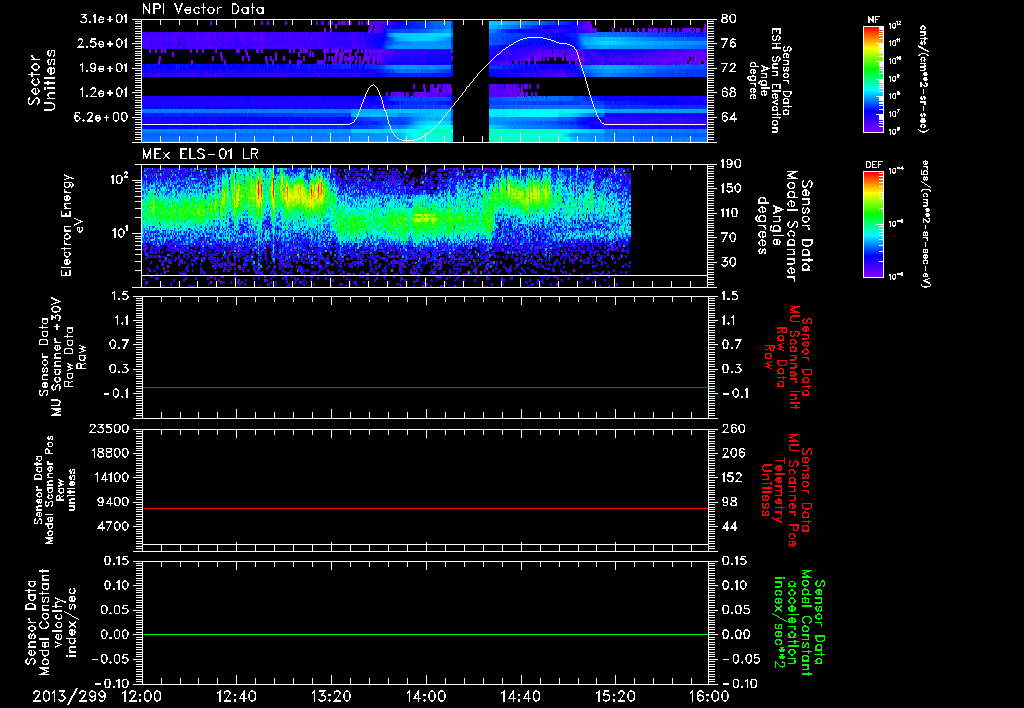The image size is (1024, 708).
Task: Click the "2.5e+01" sector tick value
Action: [102, 43]
